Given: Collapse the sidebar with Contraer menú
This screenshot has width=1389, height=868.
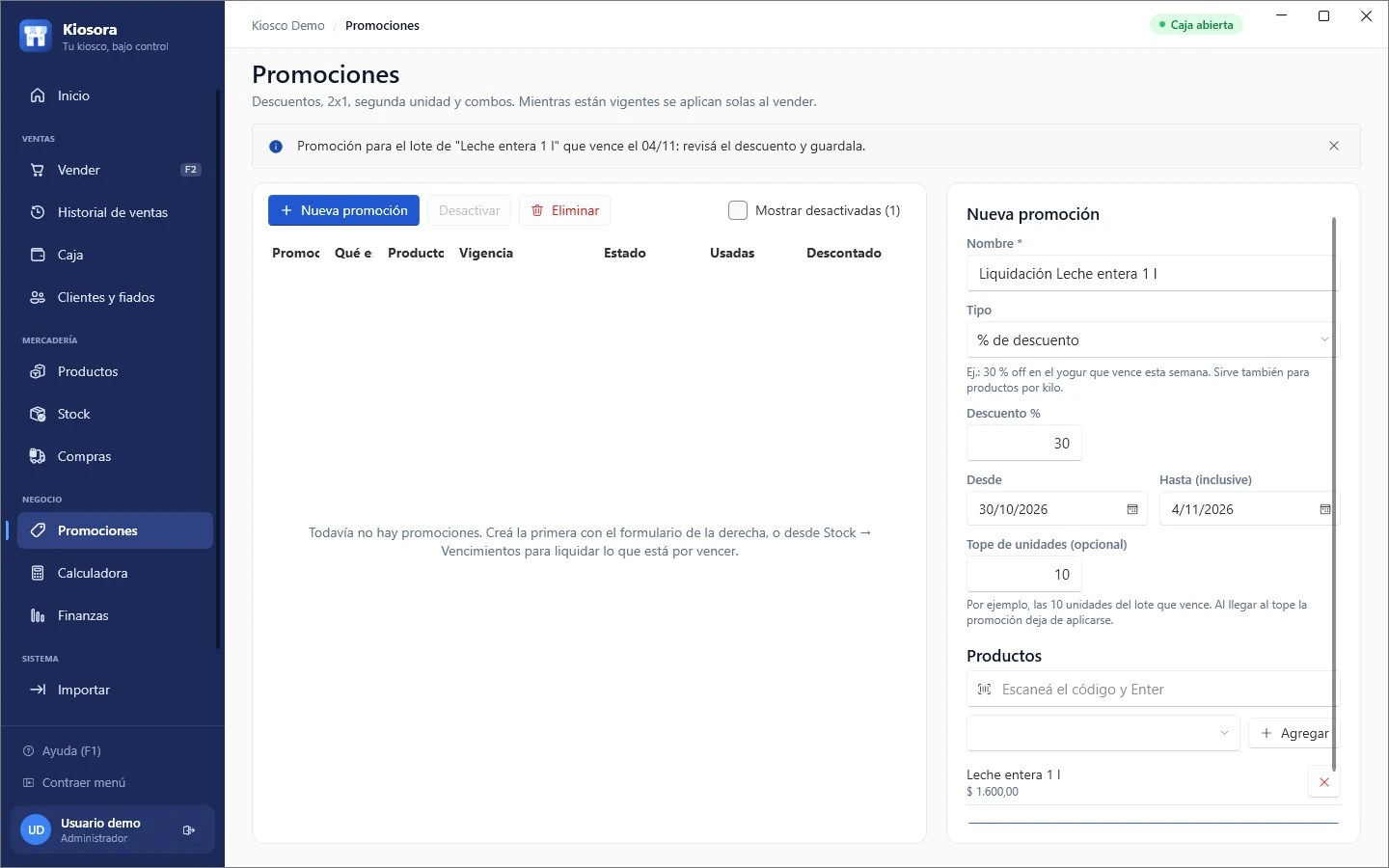Looking at the screenshot, I should [74, 782].
